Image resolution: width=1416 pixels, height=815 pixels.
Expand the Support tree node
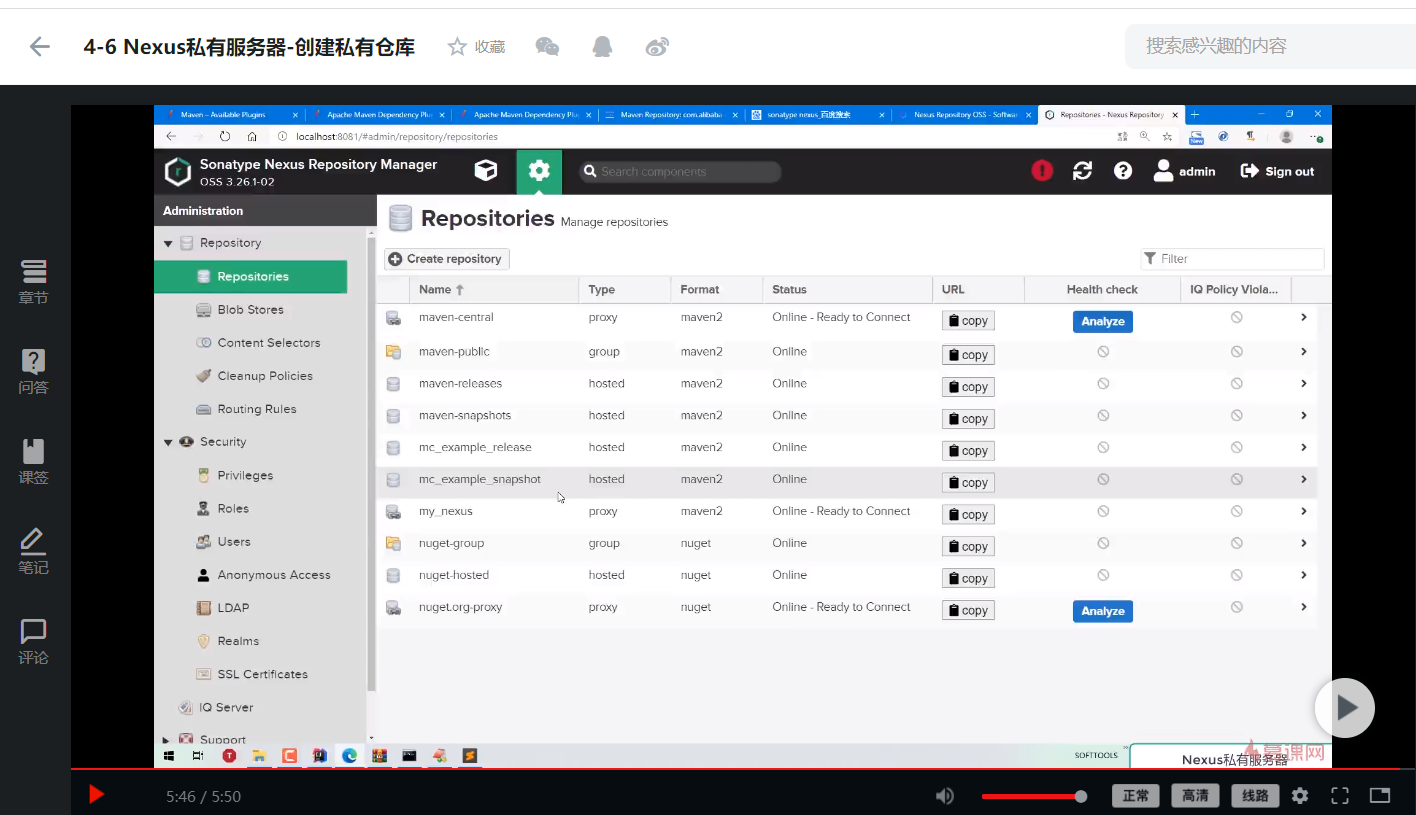click(x=167, y=740)
